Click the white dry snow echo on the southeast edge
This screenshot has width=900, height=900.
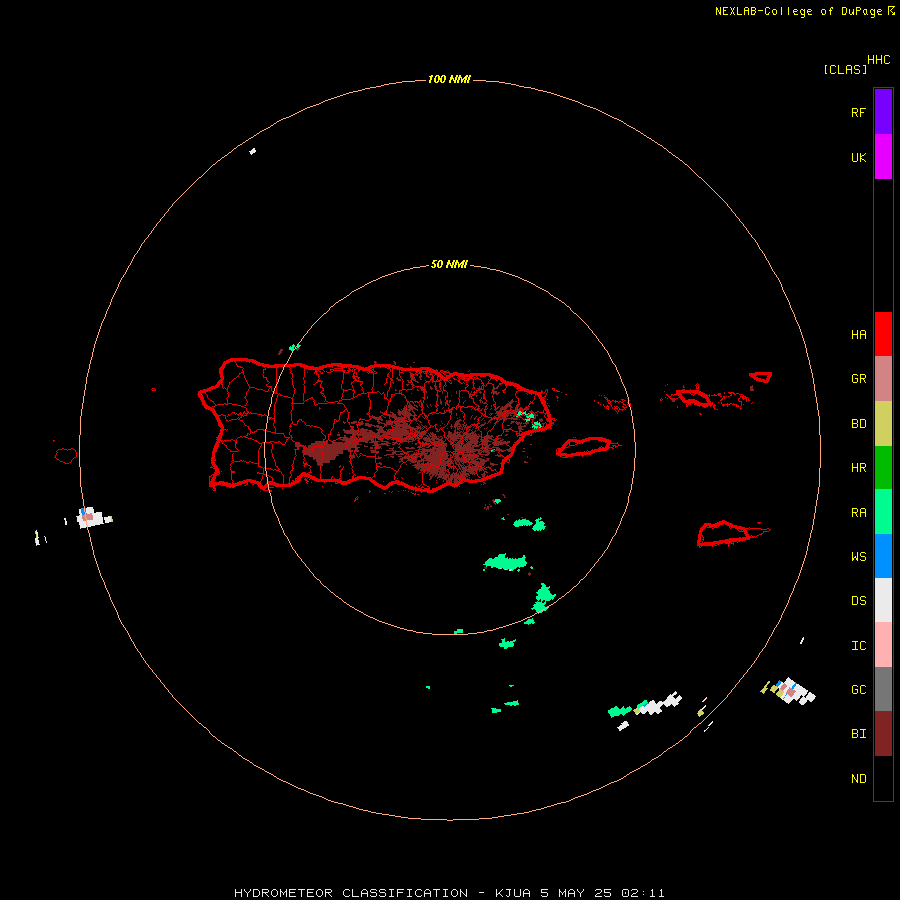pos(795,692)
